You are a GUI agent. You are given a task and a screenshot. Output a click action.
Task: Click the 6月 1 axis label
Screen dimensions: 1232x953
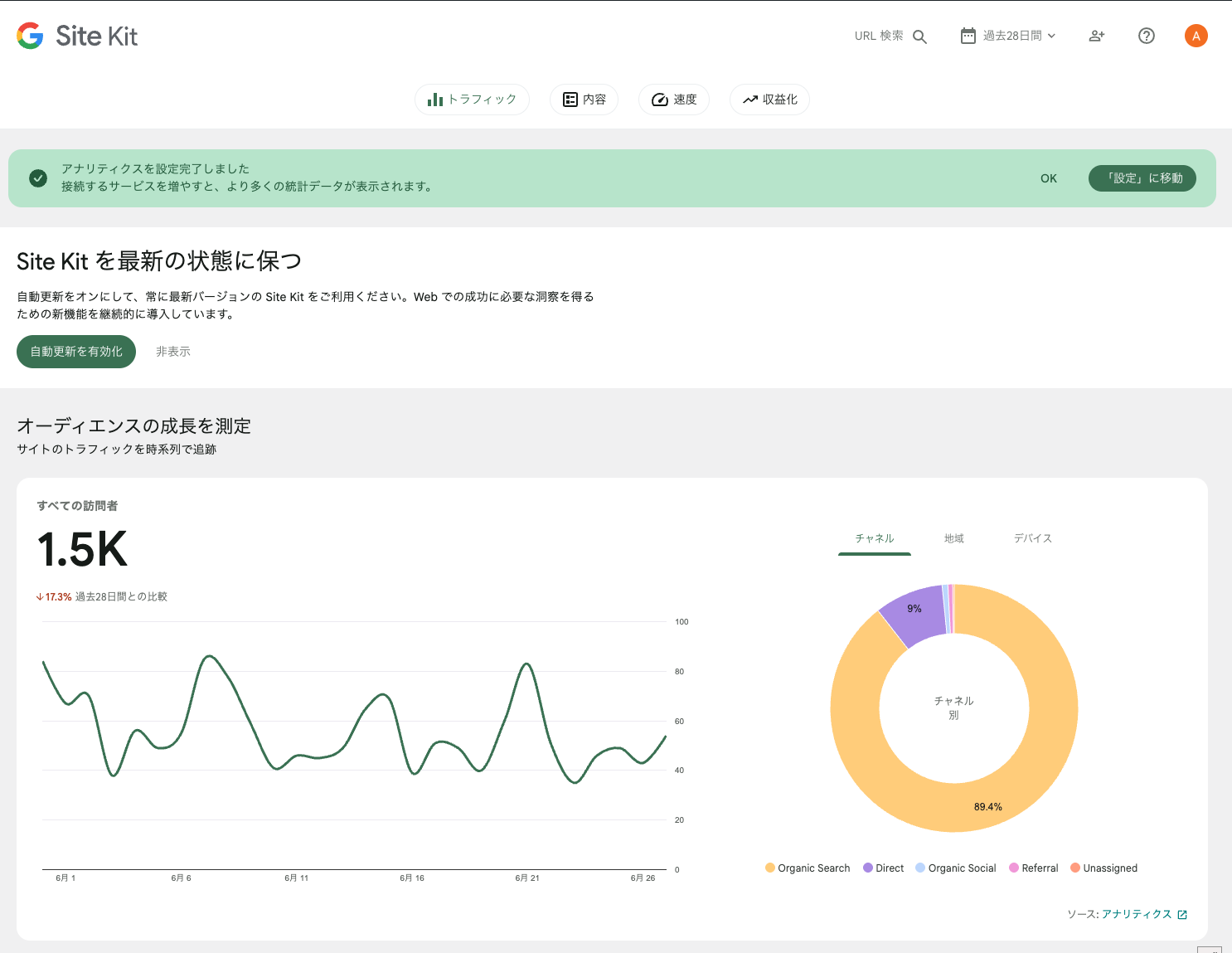[65, 878]
